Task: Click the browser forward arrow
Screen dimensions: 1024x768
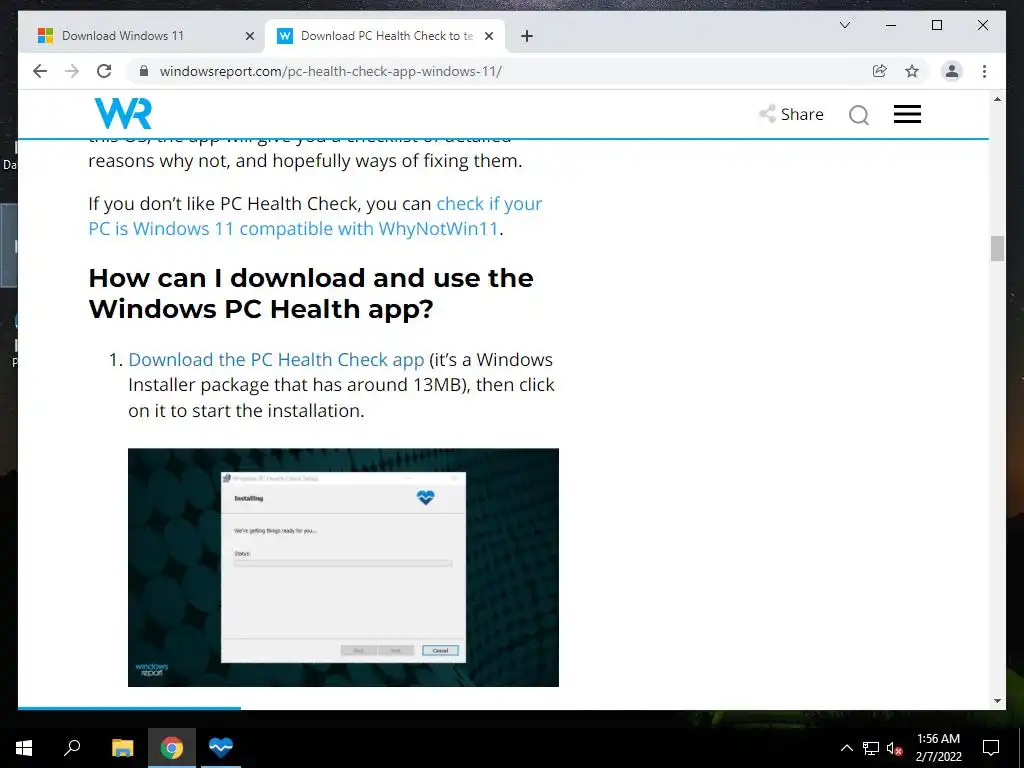Action: [72, 71]
